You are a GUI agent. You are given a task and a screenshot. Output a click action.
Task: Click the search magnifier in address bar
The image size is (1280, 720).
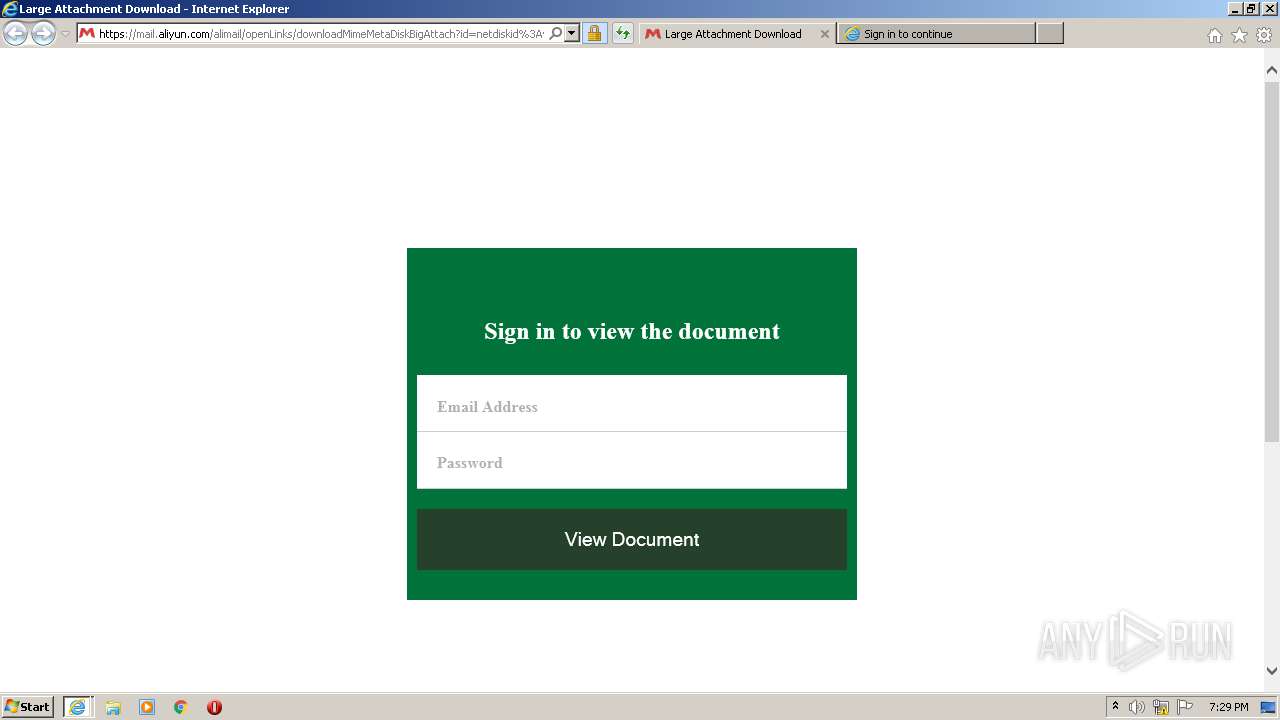tap(556, 34)
